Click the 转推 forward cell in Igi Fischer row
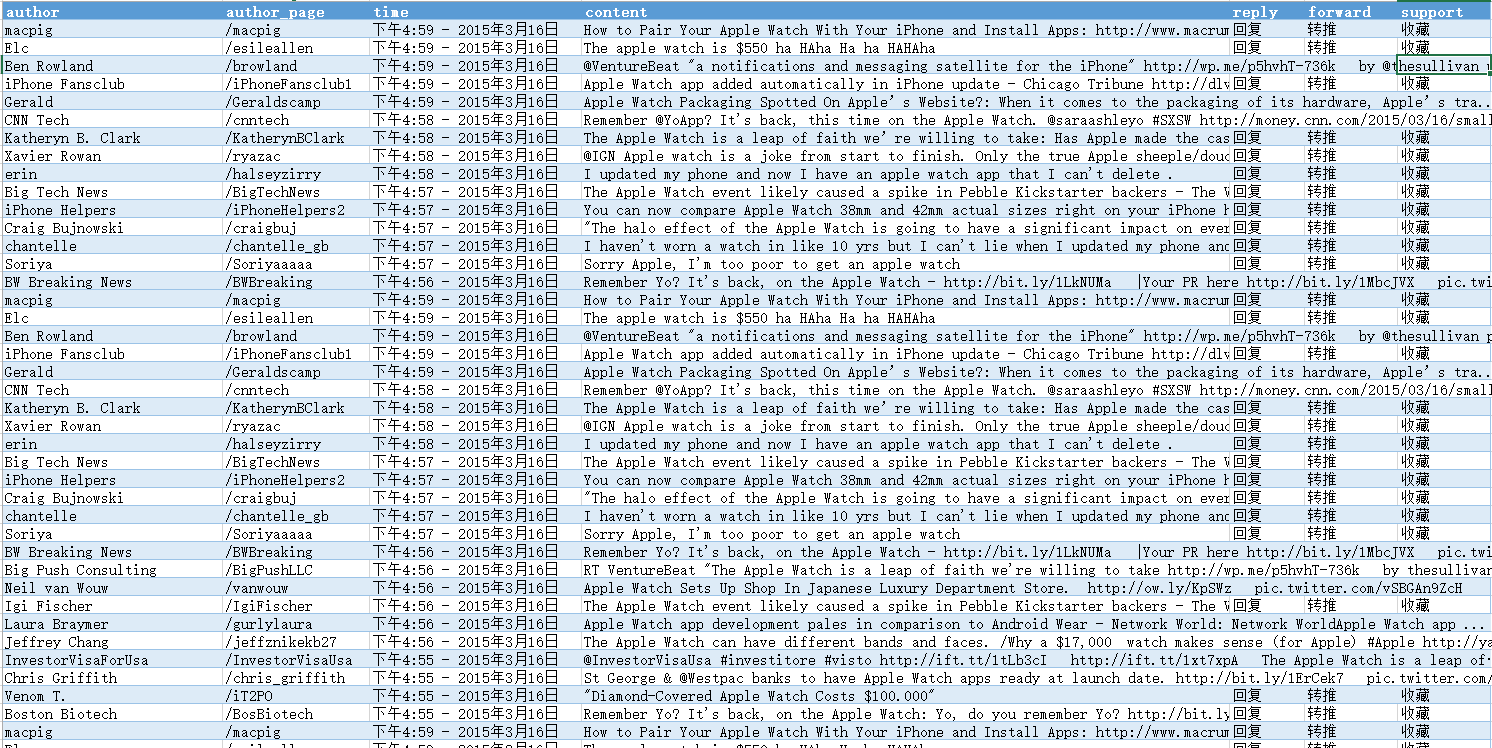Viewport: 1492px width, 748px height. (1351, 606)
